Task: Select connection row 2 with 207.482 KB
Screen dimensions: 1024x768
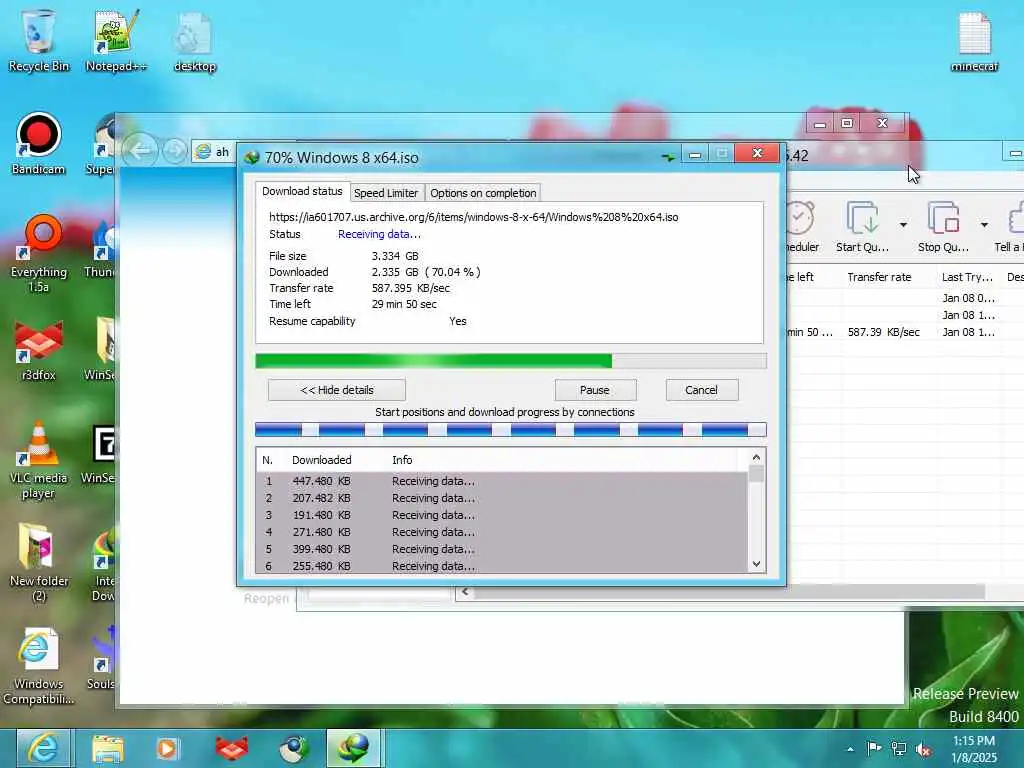Action: 502,498
